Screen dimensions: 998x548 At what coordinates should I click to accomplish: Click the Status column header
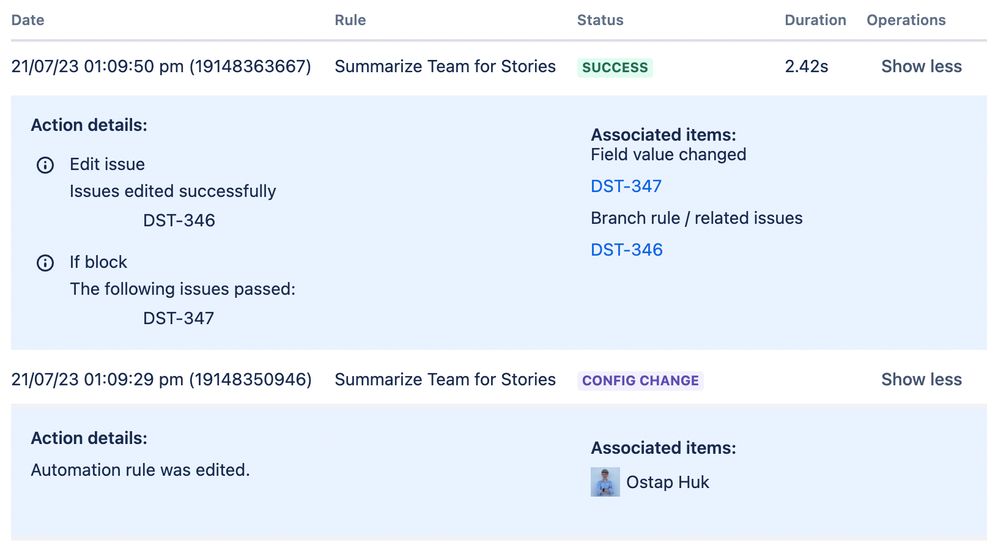pos(600,20)
